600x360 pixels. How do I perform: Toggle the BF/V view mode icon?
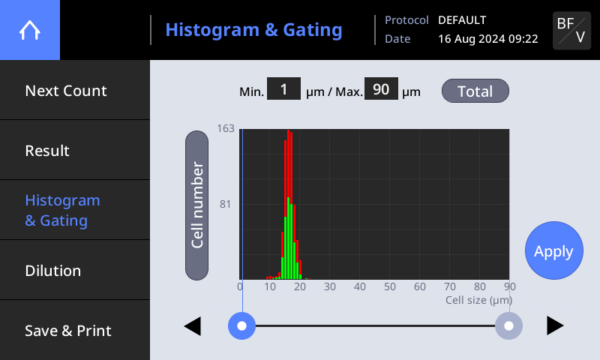click(x=572, y=31)
